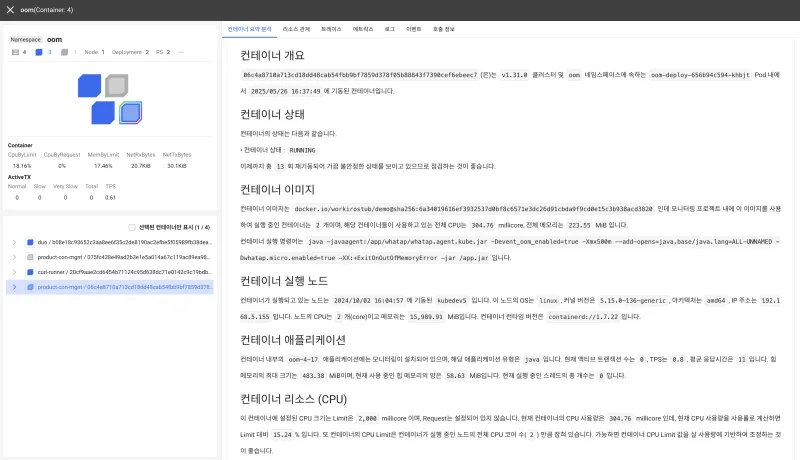Viewport: 800px width, 460px height.
Task: Click the blue status icon of duo row
Action: coord(30,242)
